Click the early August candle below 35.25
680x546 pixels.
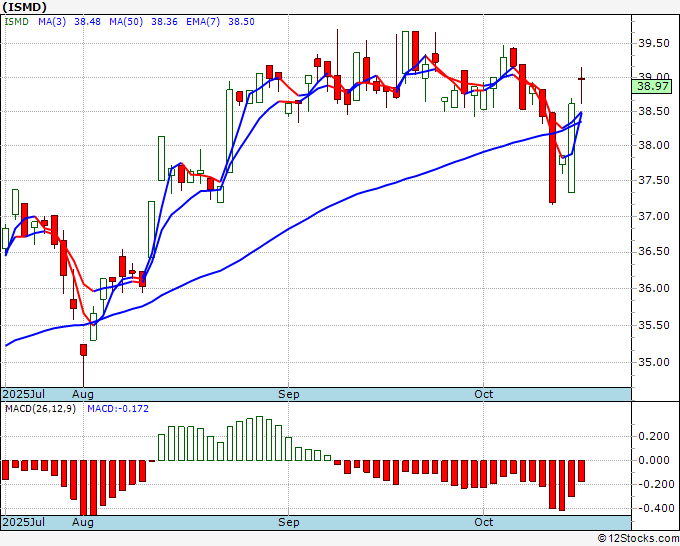(83, 364)
